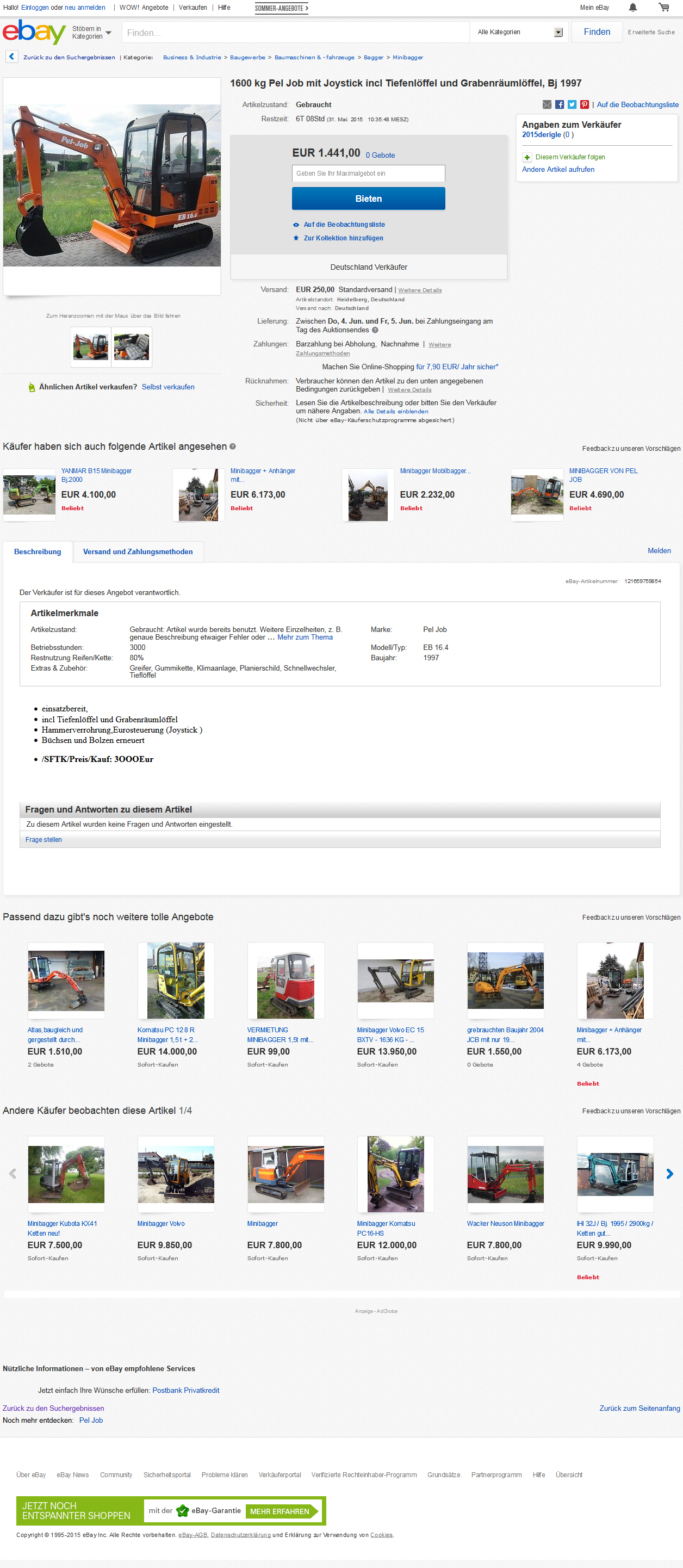Click help icon beside 'Käufer haben sich auch'
Image resolution: width=683 pixels, height=1568 pixels.
(x=233, y=447)
